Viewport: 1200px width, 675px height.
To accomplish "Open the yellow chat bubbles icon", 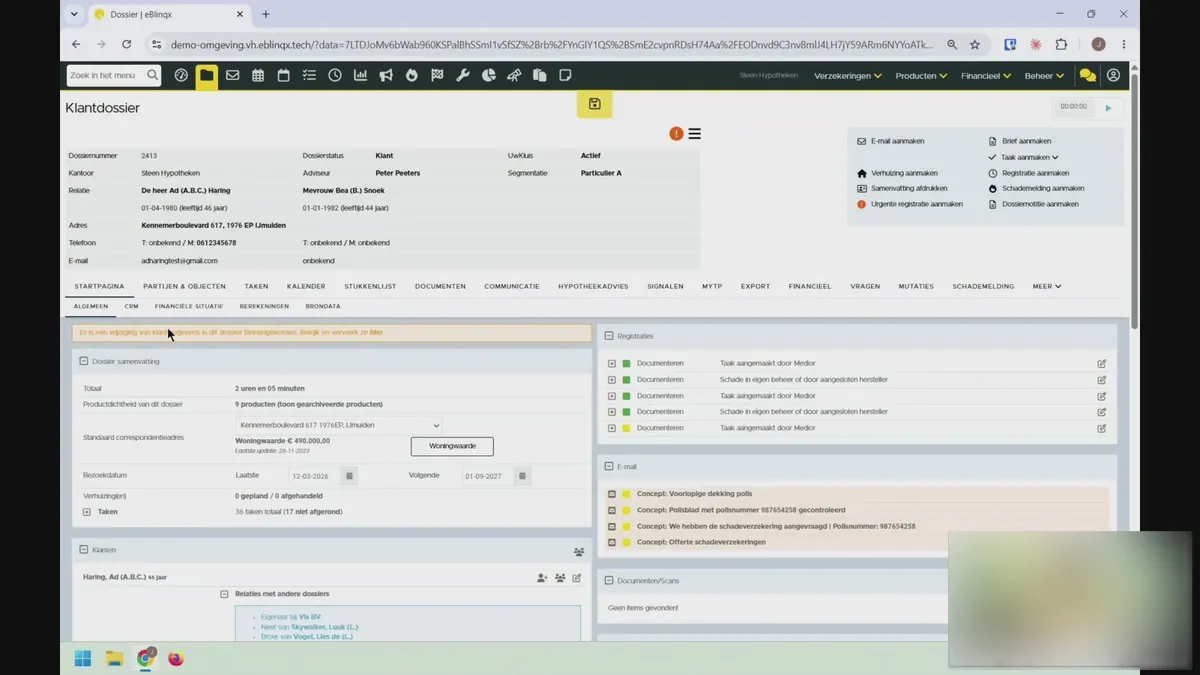I will tap(1087, 76).
